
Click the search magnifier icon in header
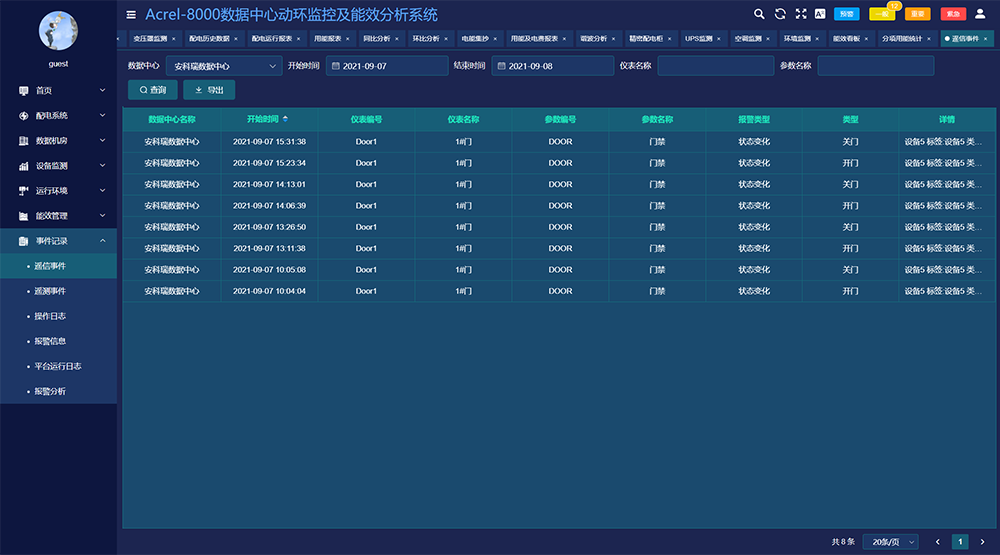(x=759, y=14)
